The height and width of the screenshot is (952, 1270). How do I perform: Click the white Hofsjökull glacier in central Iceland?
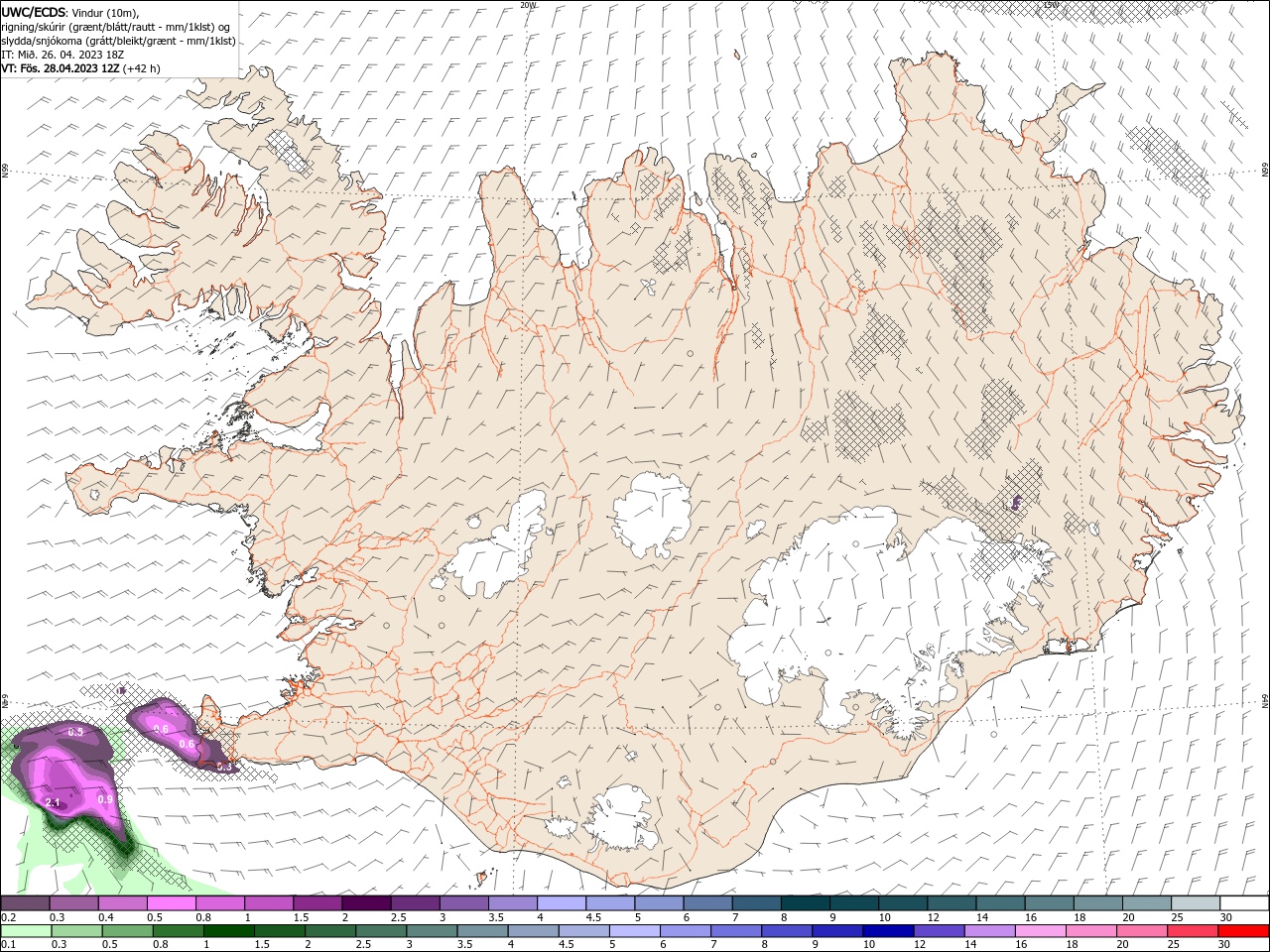click(652, 516)
